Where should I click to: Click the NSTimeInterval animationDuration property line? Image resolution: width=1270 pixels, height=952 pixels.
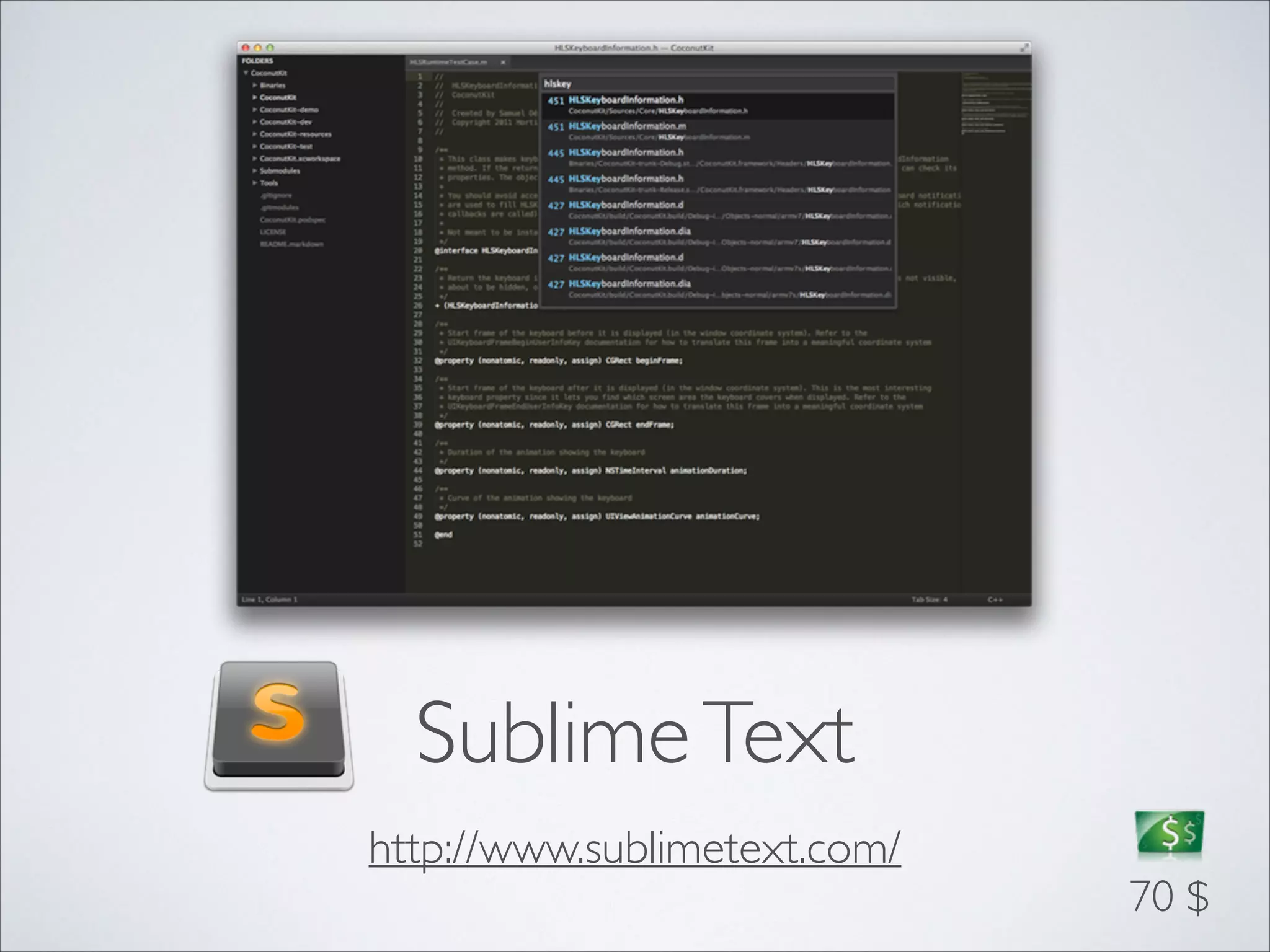[590, 471]
